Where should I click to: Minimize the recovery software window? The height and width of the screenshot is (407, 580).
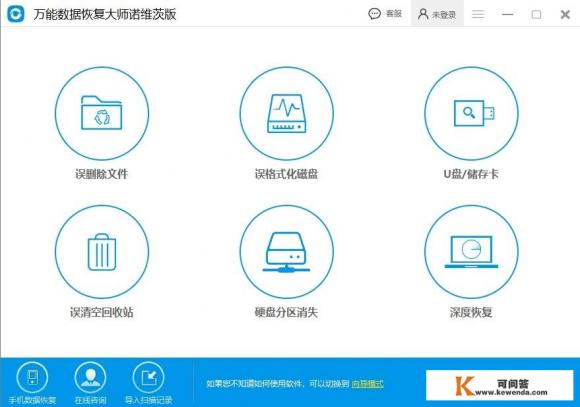tap(508, 14)
